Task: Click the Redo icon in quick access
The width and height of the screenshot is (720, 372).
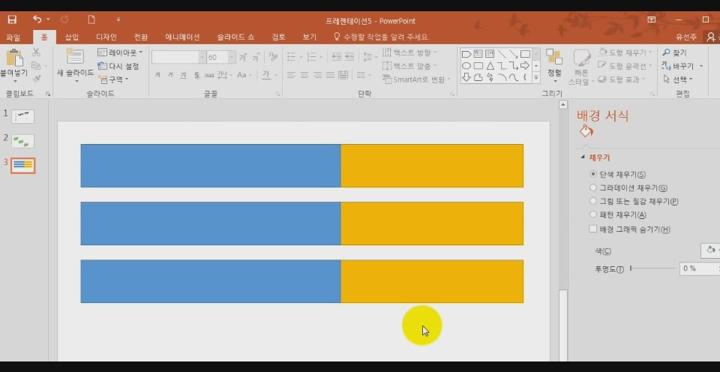Action: click(65, 19)
